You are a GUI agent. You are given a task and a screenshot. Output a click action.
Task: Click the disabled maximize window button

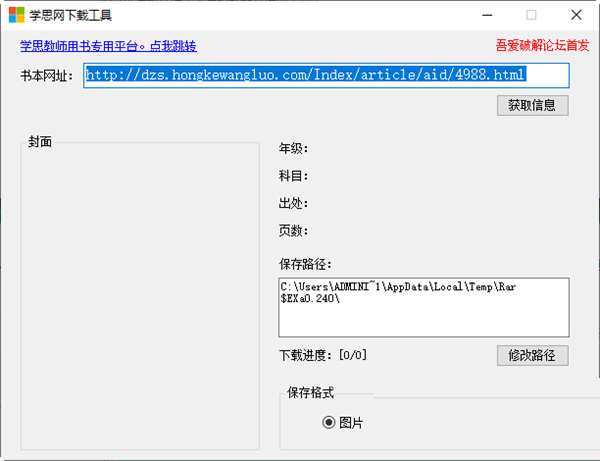[531, 15]
